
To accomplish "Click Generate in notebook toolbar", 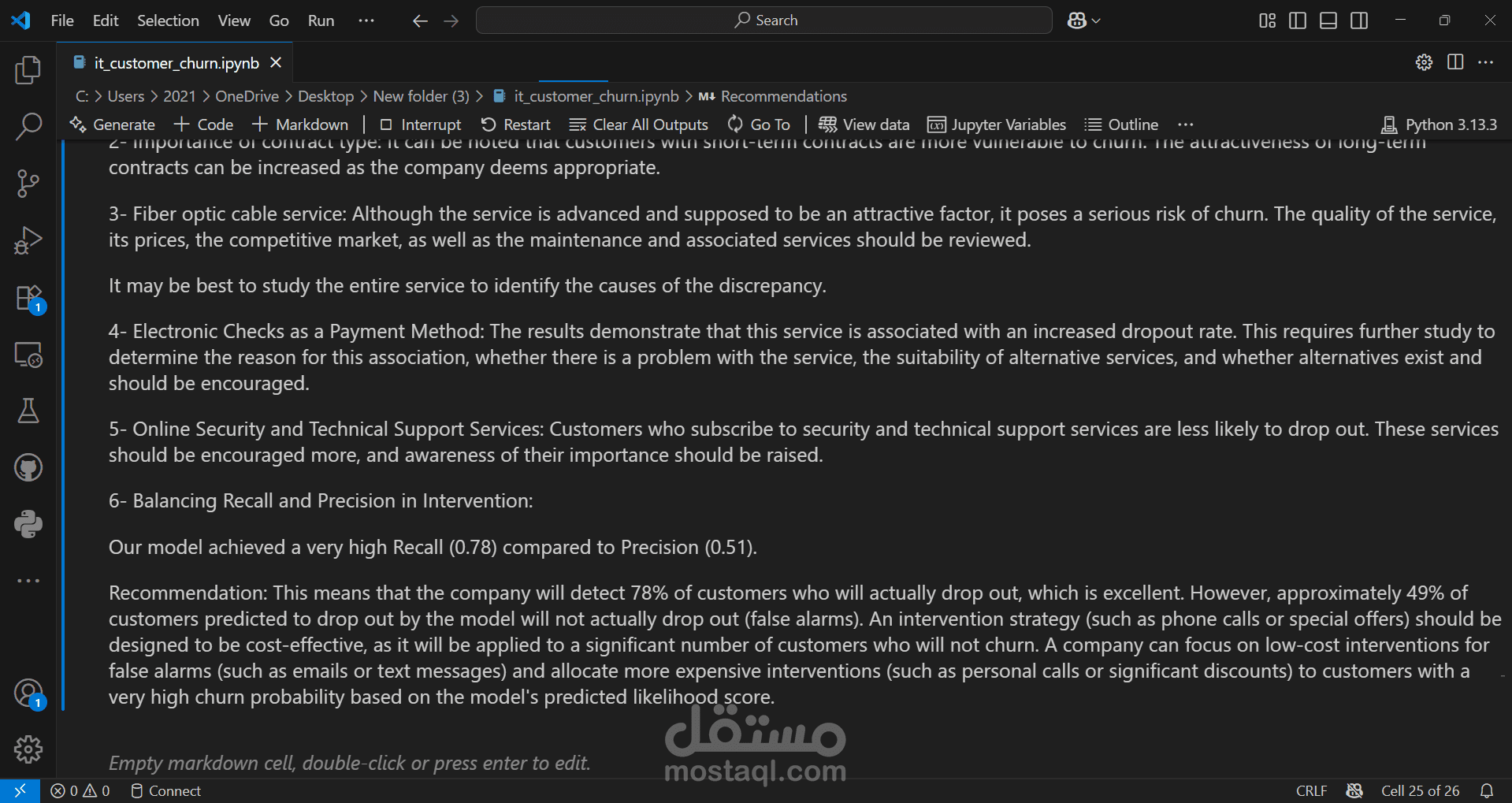I will click(x=113, y=125).
